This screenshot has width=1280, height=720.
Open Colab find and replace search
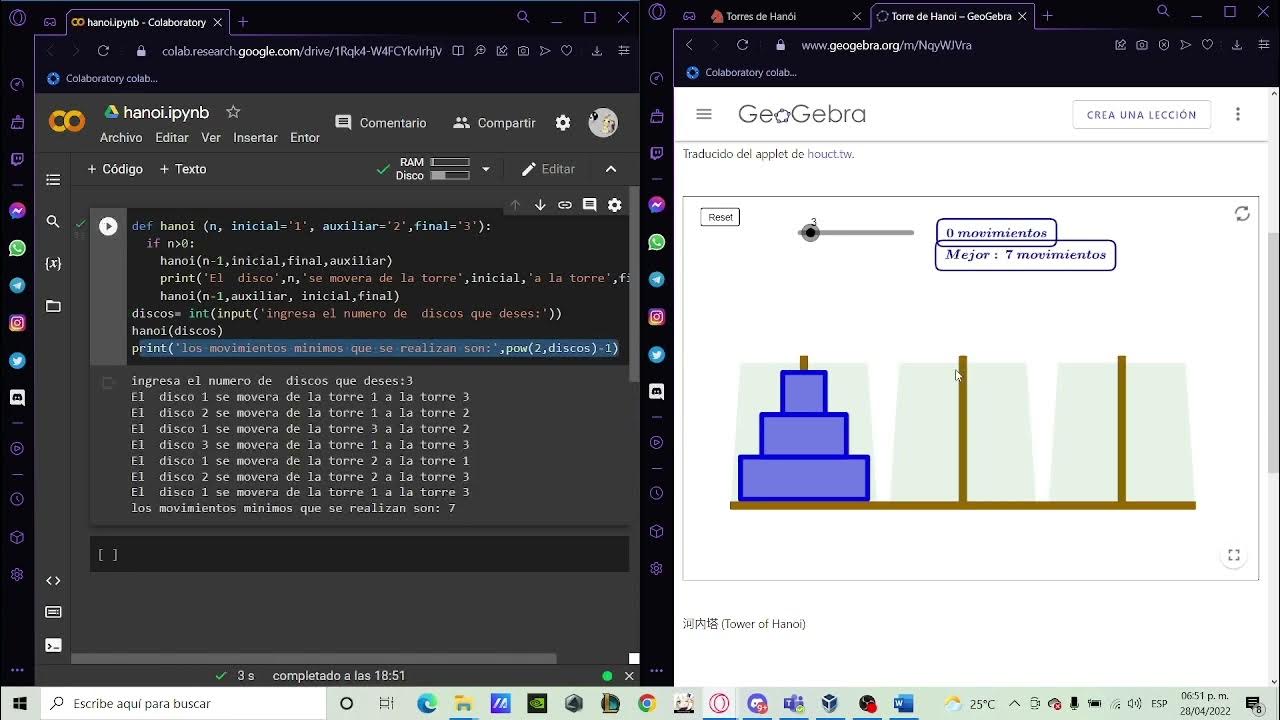[x=53, y=222]
